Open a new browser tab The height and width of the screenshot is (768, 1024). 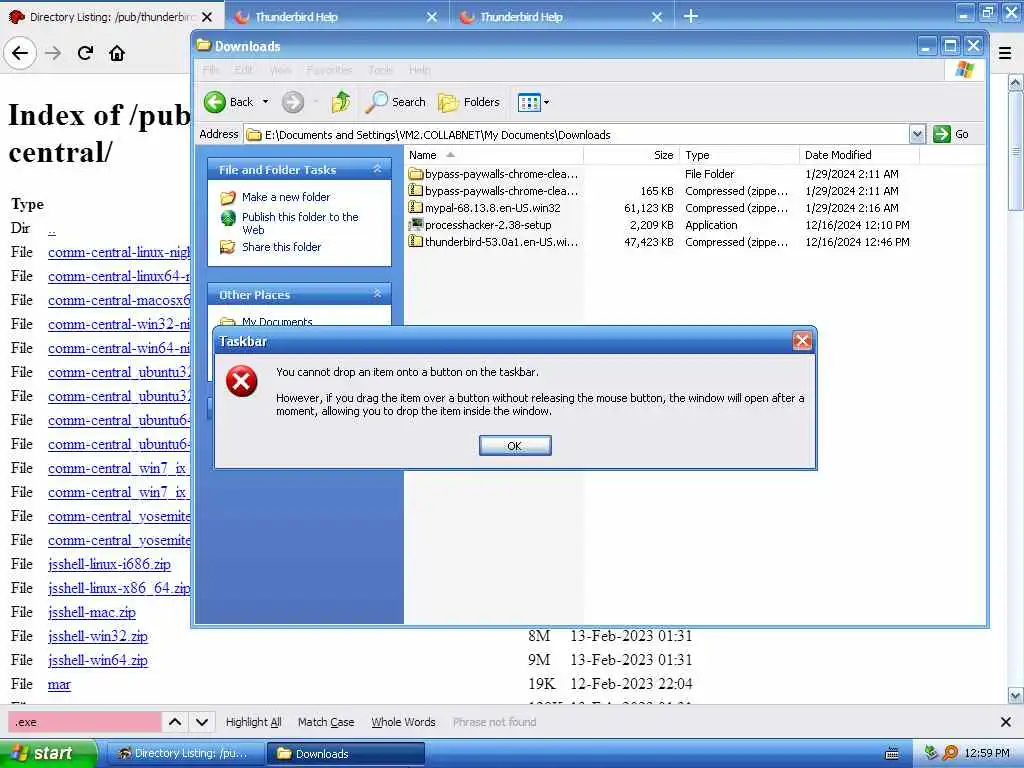691,16
